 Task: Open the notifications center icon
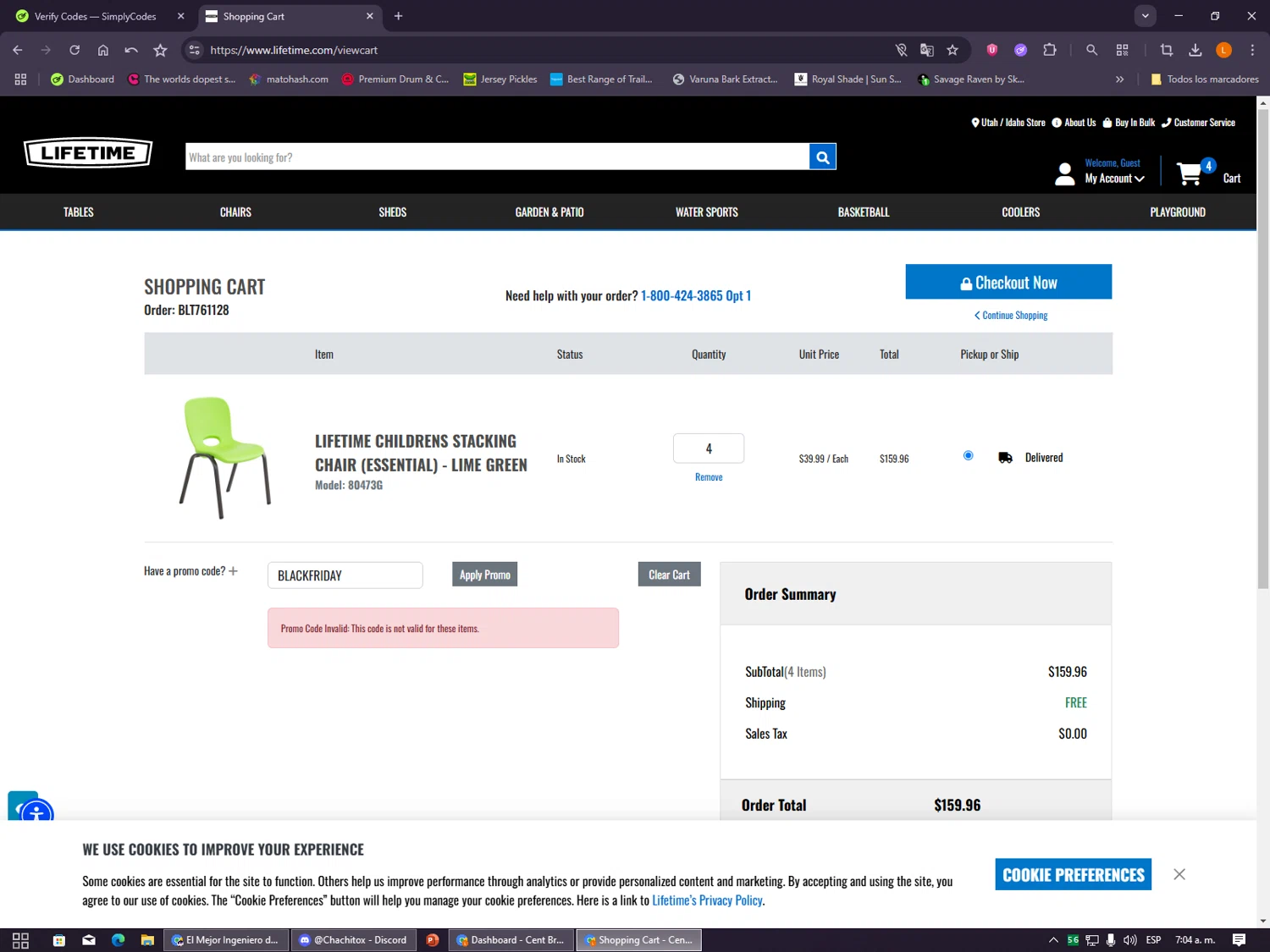(1240, 940)
